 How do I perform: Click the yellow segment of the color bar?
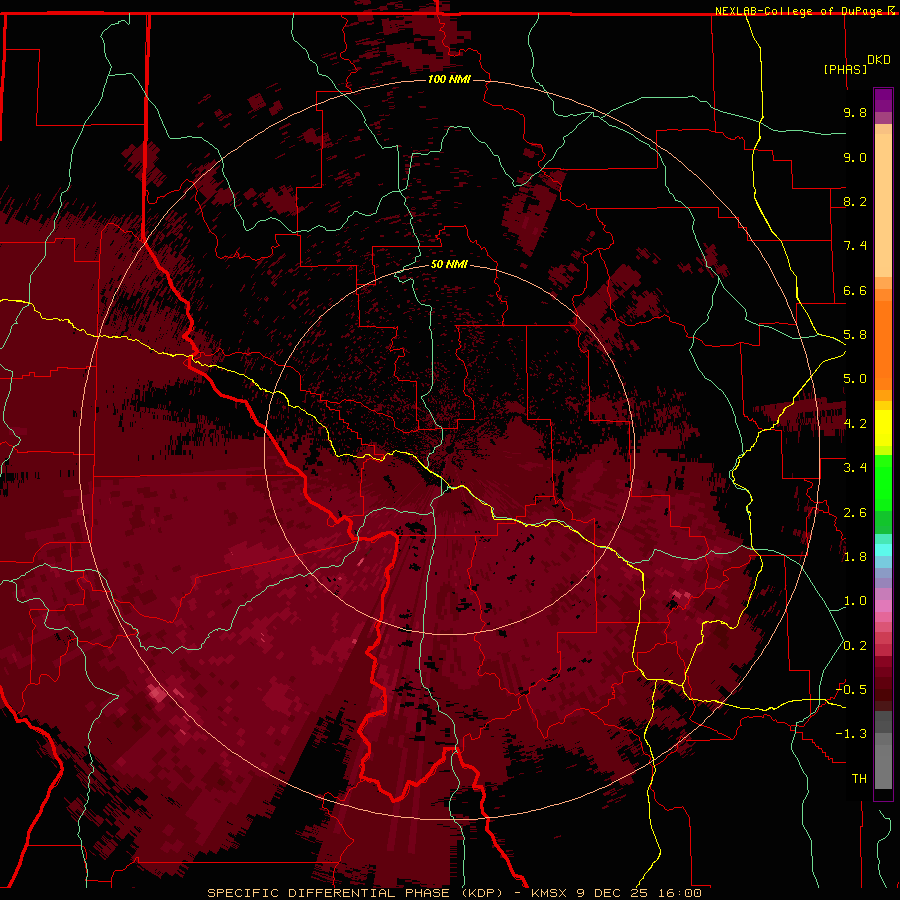(x=883, y=428)
